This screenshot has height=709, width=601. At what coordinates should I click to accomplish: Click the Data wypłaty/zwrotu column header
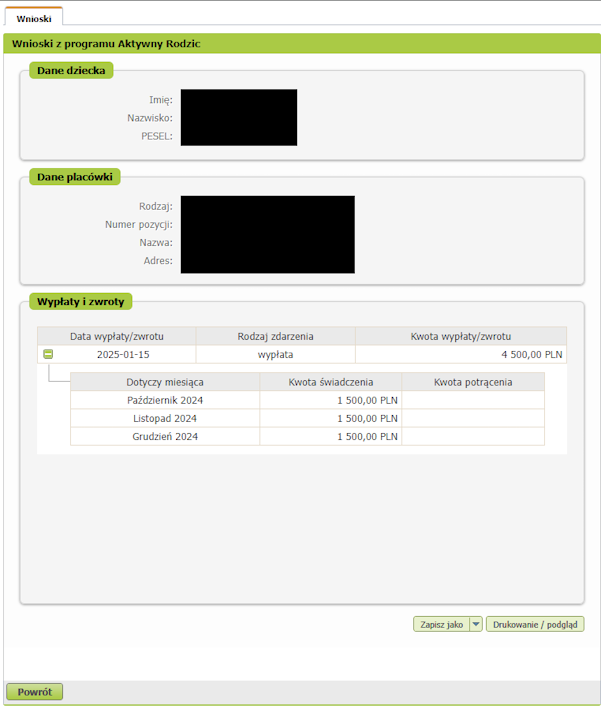coord(117,336)
